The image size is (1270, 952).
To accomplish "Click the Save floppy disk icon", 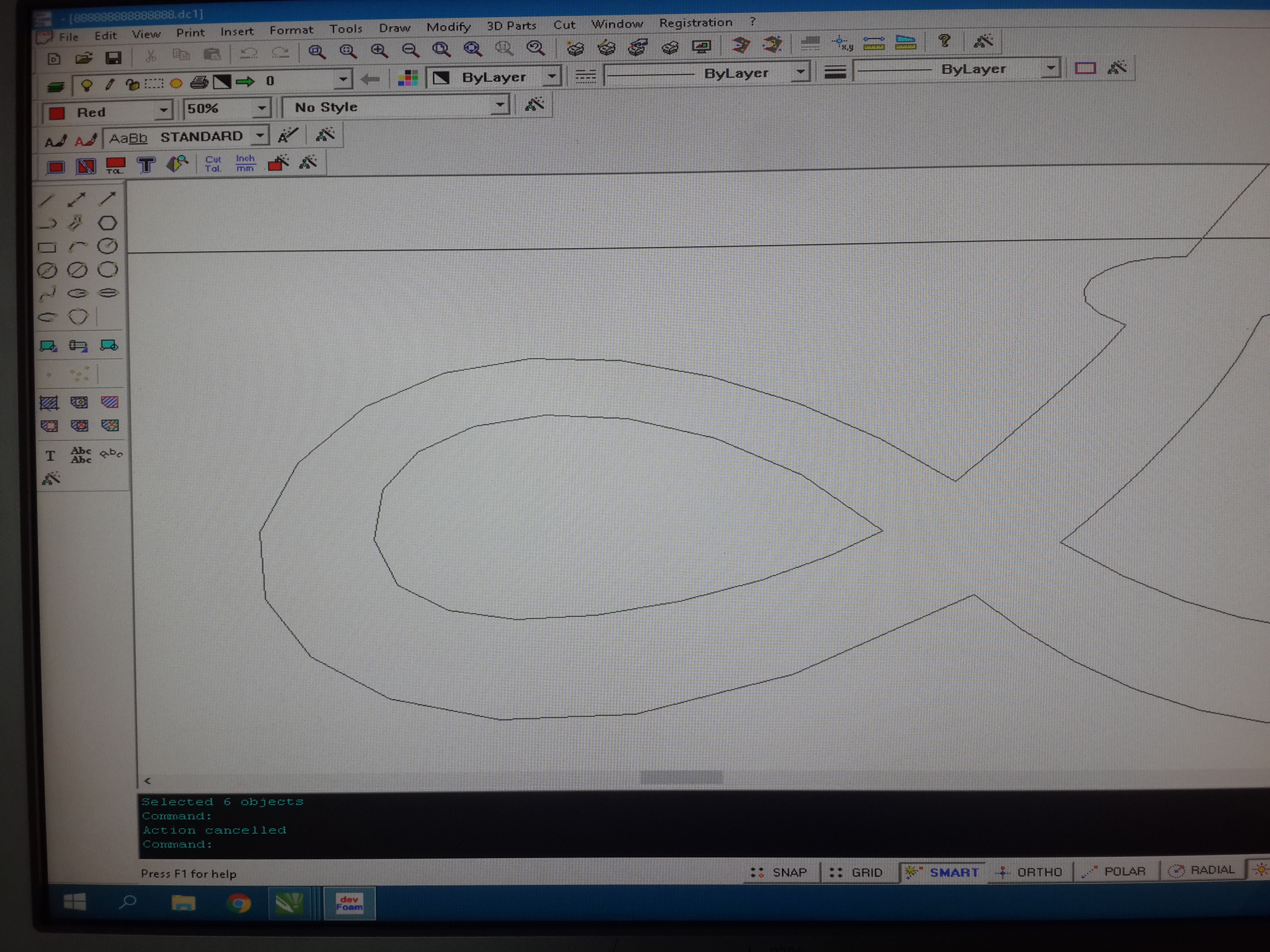I will (113, 58).
